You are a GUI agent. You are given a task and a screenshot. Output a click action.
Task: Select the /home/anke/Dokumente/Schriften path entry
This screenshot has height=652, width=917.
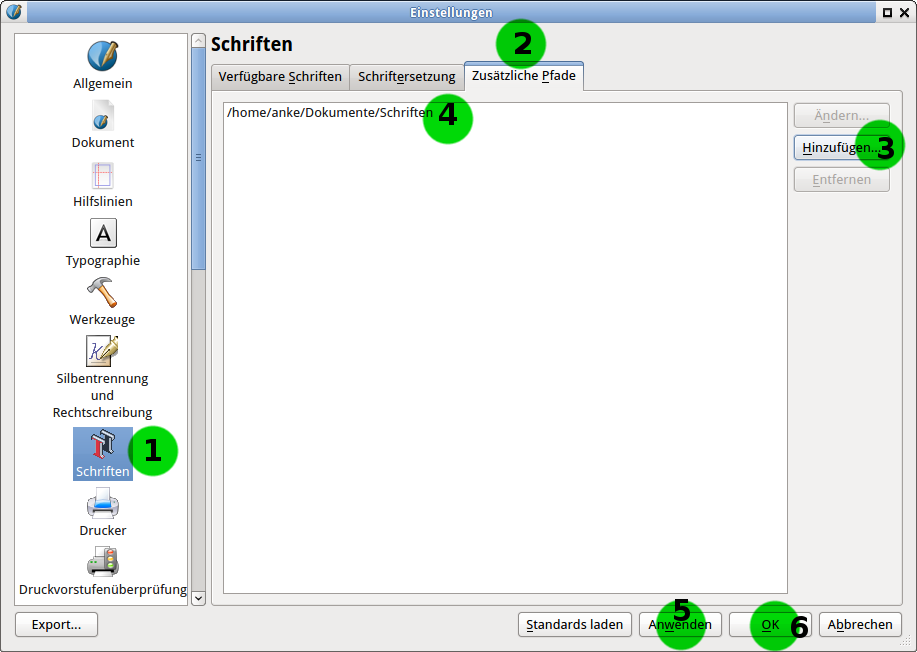(x=328, y=112)
